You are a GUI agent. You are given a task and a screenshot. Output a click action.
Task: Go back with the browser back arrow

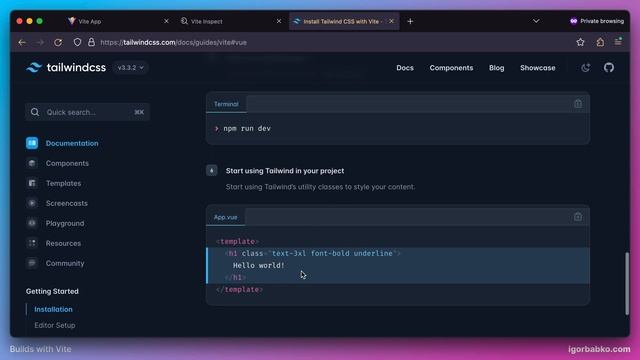click(22, 42)
